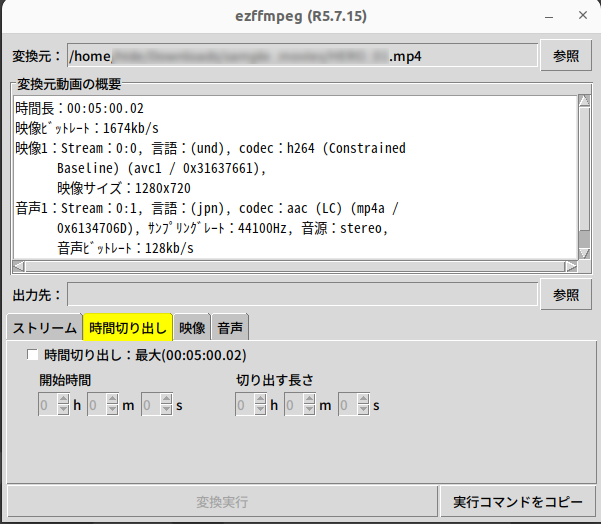Viewport: 601px width, 524px height.
Task: Increase 開始時間 seconds with up arrow
Action: pos(166,399)
